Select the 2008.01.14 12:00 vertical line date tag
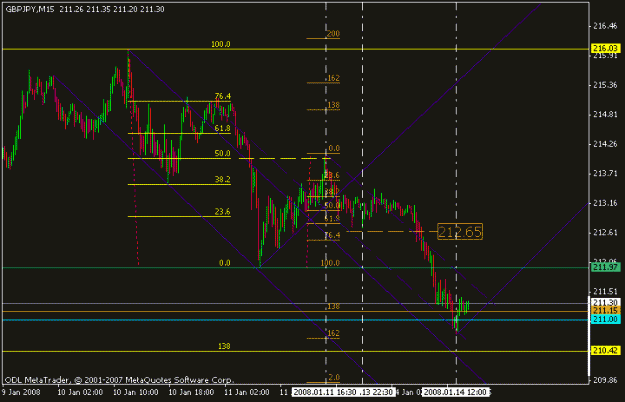The height and width of the screenshot is (402, 625). 455,392
